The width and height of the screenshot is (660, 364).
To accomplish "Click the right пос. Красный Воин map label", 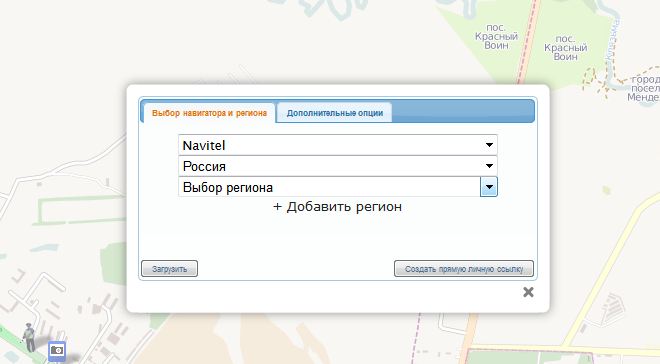I will (565, 48).
